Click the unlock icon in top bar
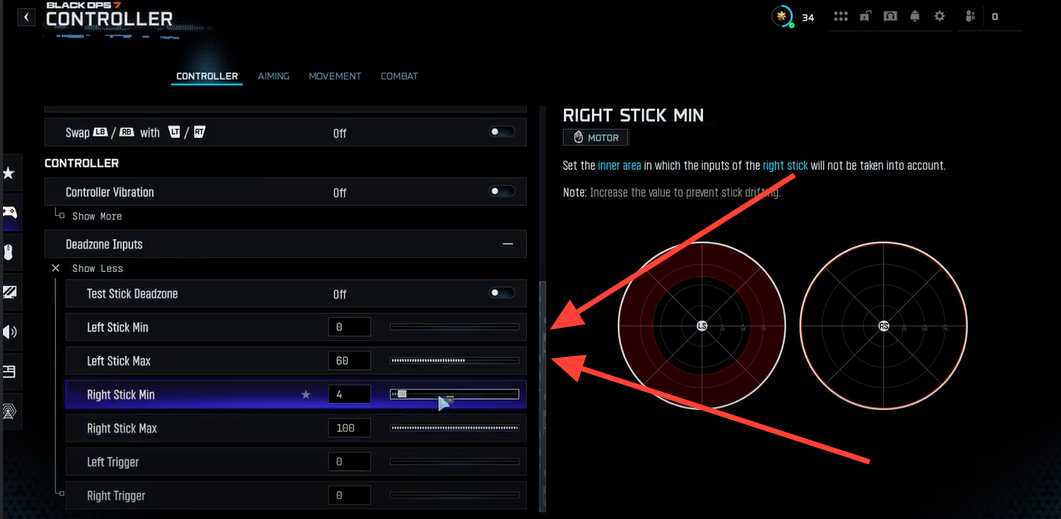This screenshot has height=519, width=1061. point(865,16)
